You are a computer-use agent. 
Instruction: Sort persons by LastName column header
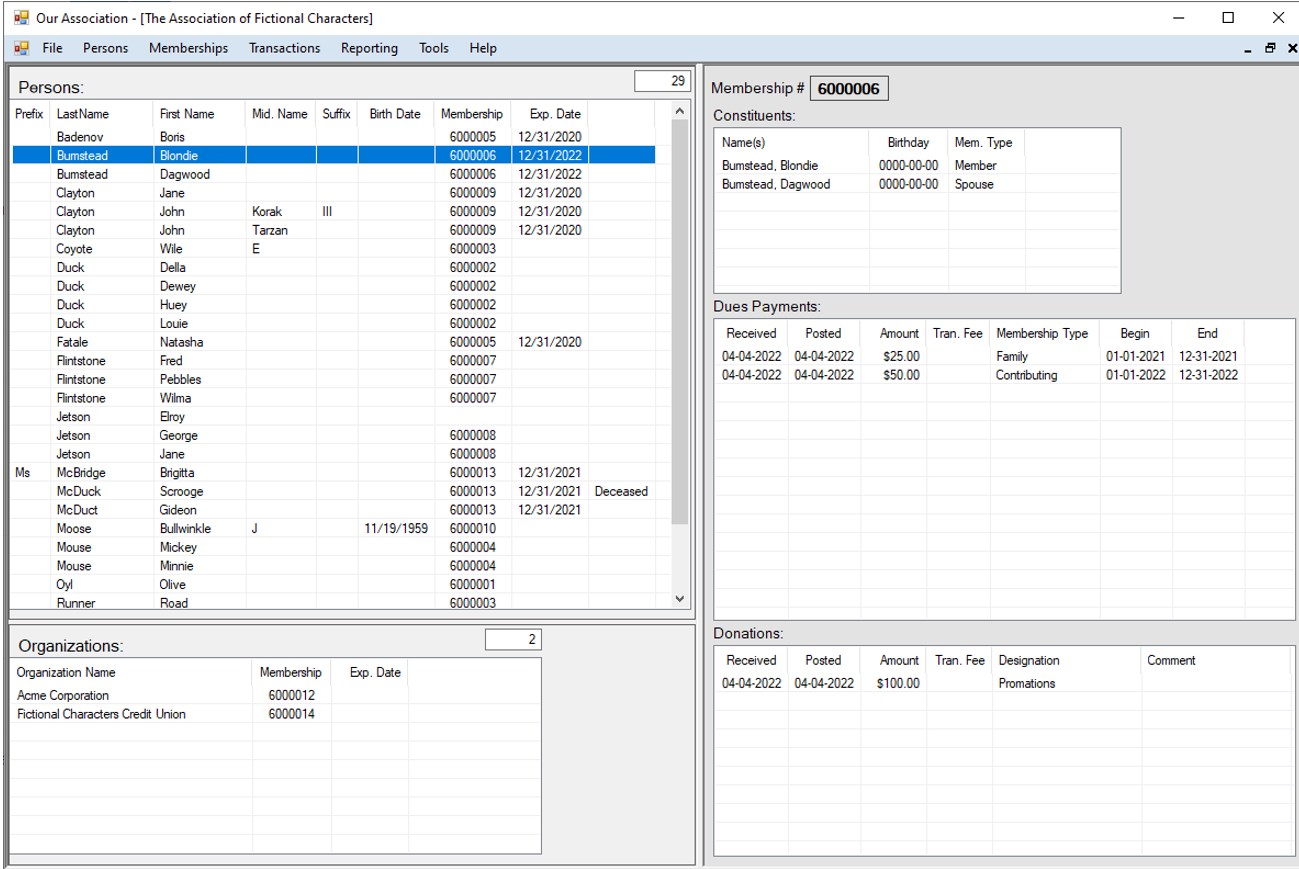click(x=82, y=114)
